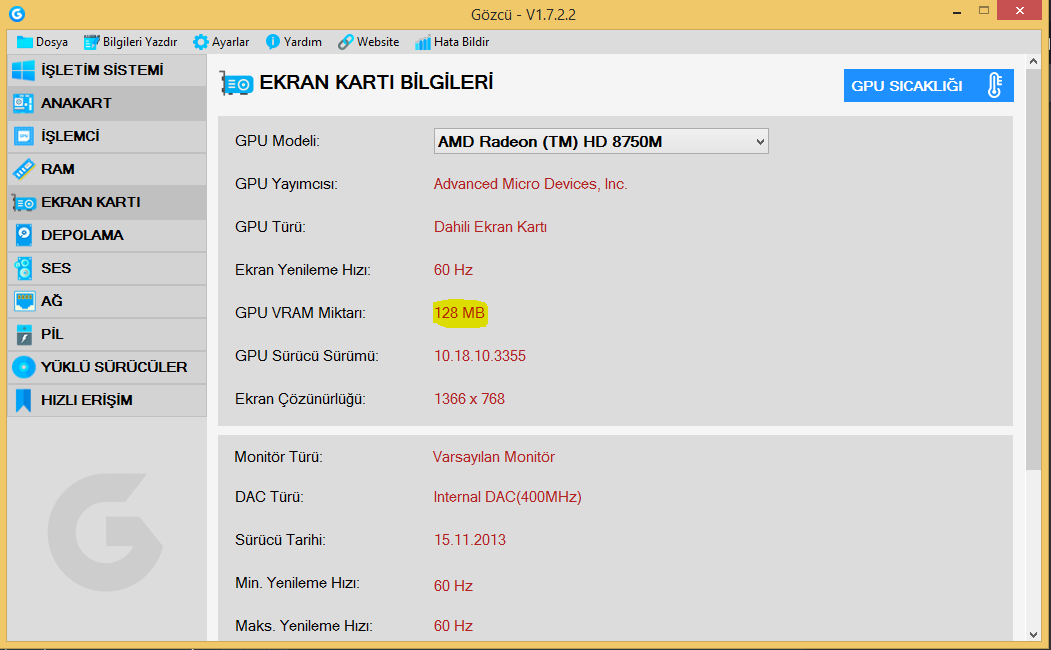
Task: Click the Maks. Yenileme Hızı 60 Hz value
Action: point(453,625)
